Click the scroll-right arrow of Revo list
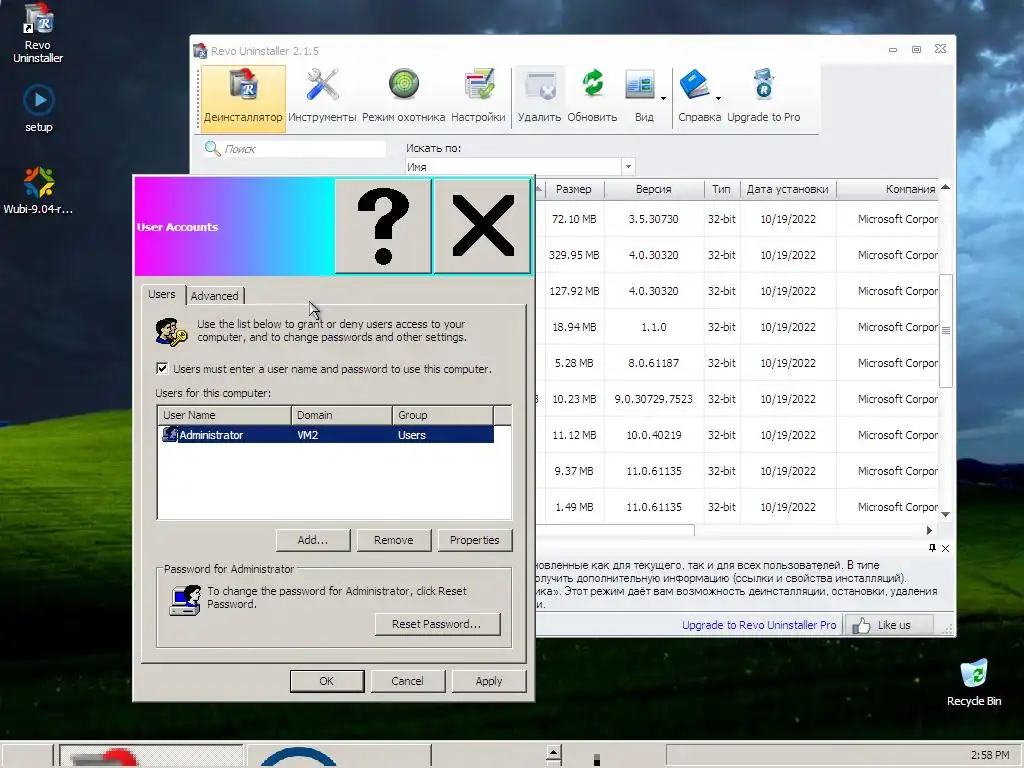This screenshot has height=768, width=1024. pos(929,530)
